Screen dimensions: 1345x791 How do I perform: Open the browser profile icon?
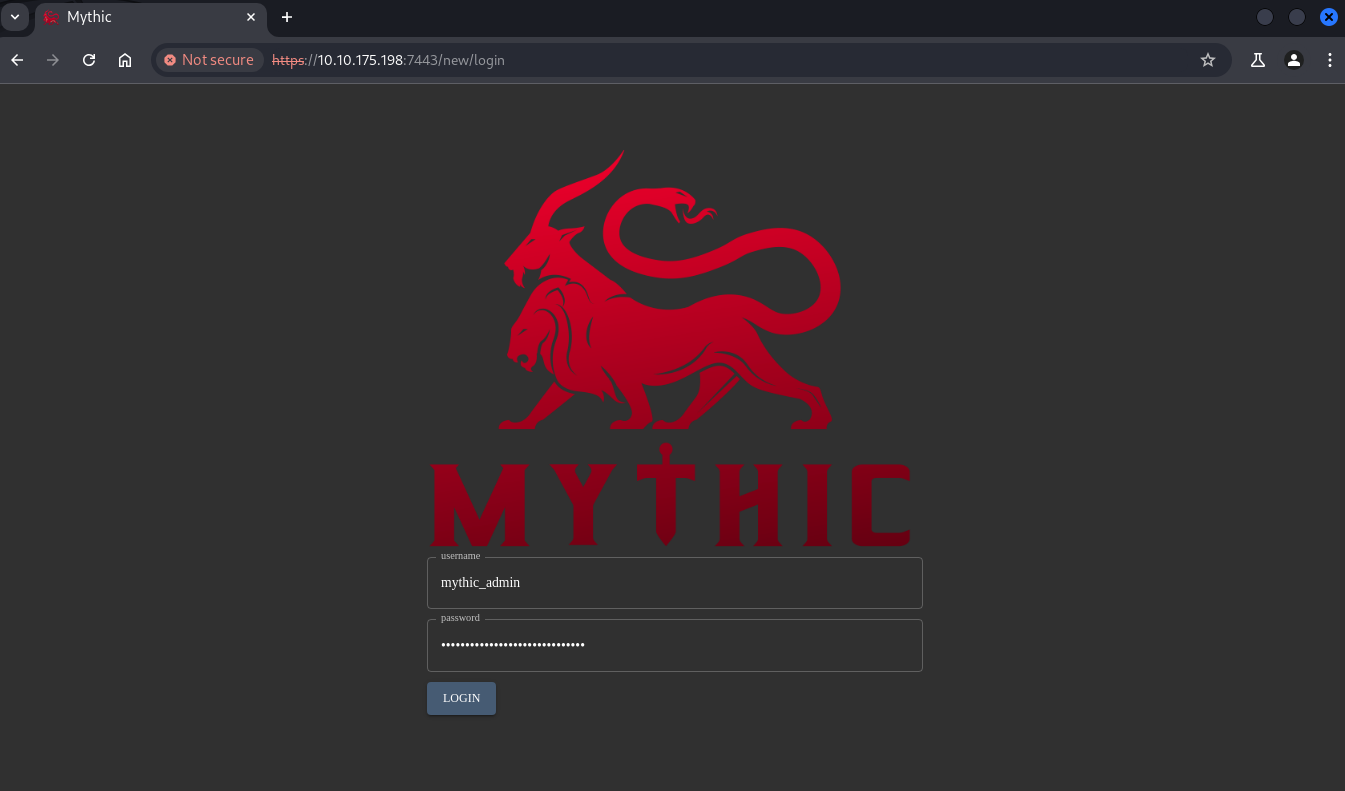click(1294, 60)
